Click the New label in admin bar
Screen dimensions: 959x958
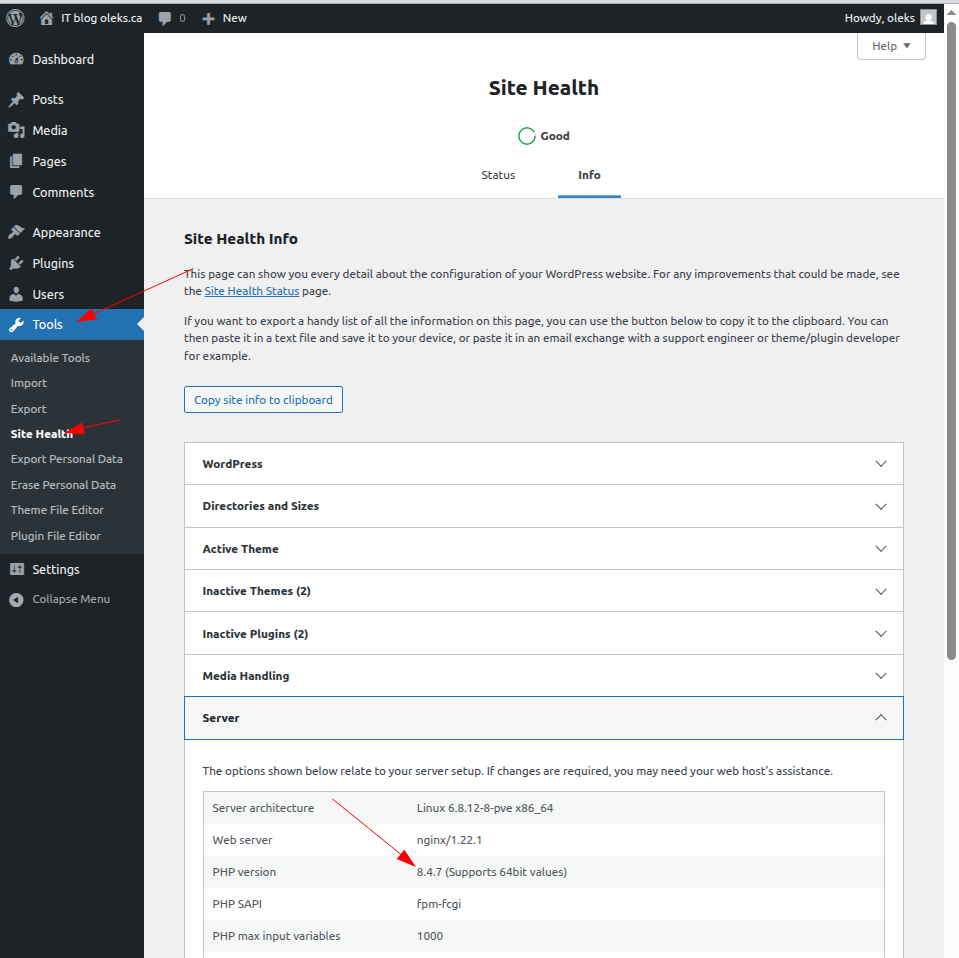point(234,18)
